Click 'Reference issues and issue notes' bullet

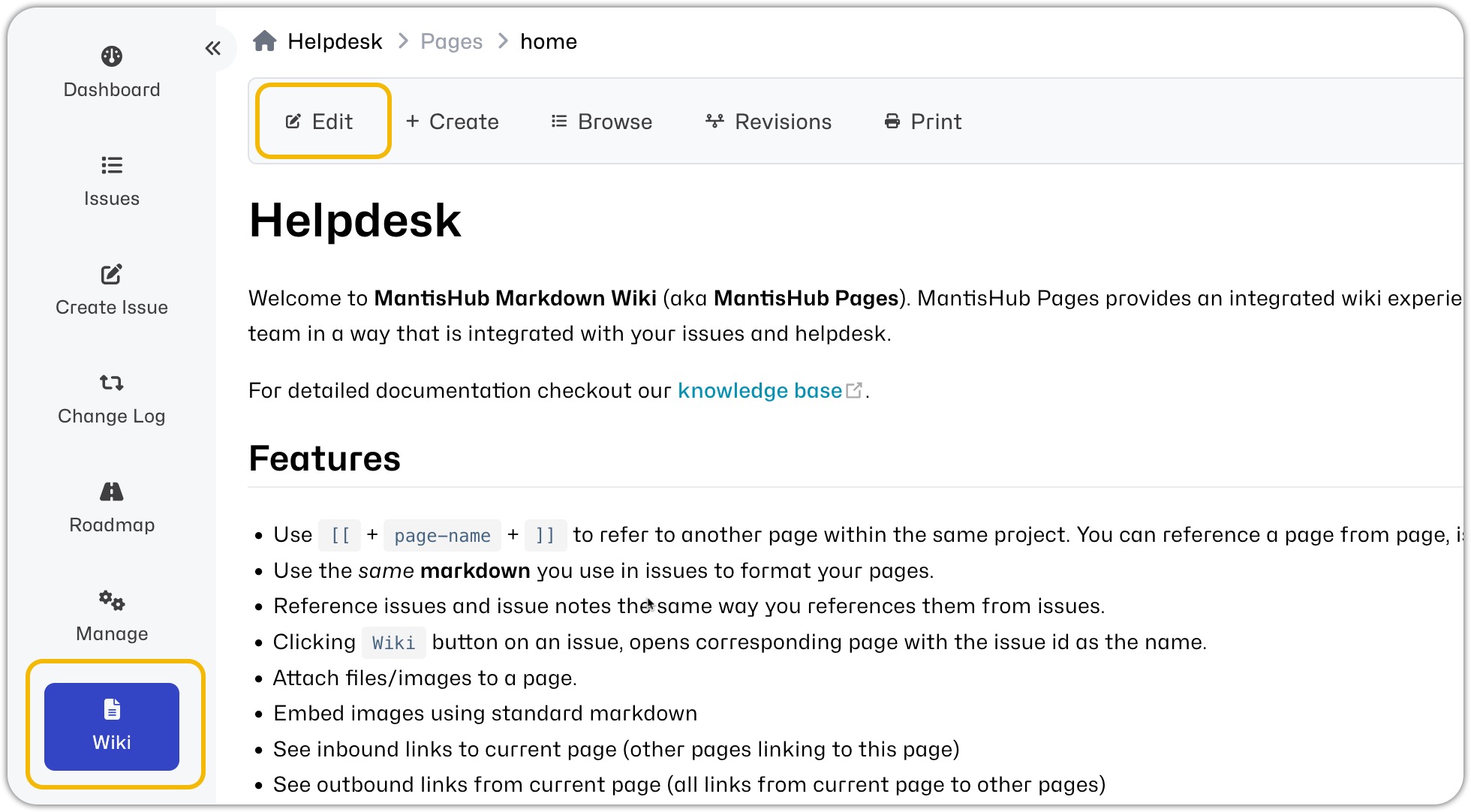click(x=689, y=606)
